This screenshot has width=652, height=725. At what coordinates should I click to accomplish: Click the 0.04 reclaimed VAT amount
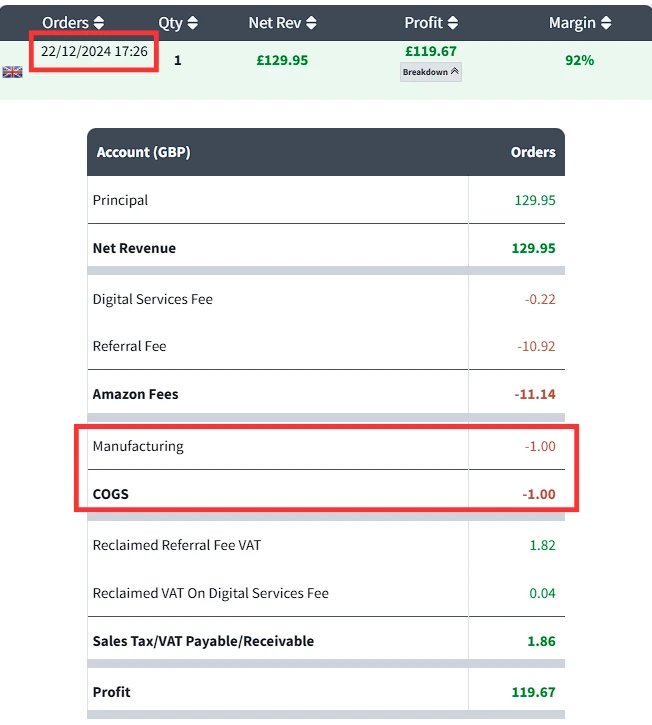click(542, 593)
